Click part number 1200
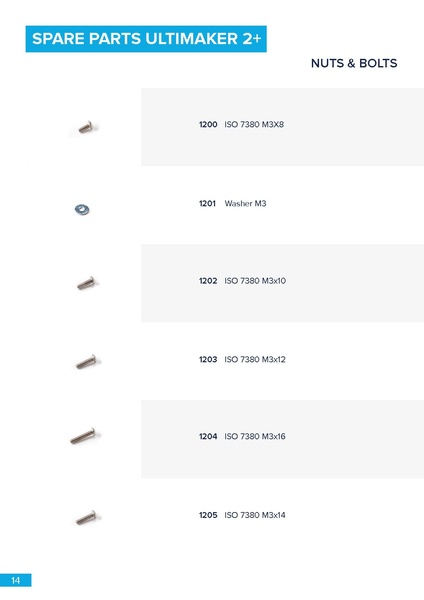424x600 pixels. tap(208, 124)
